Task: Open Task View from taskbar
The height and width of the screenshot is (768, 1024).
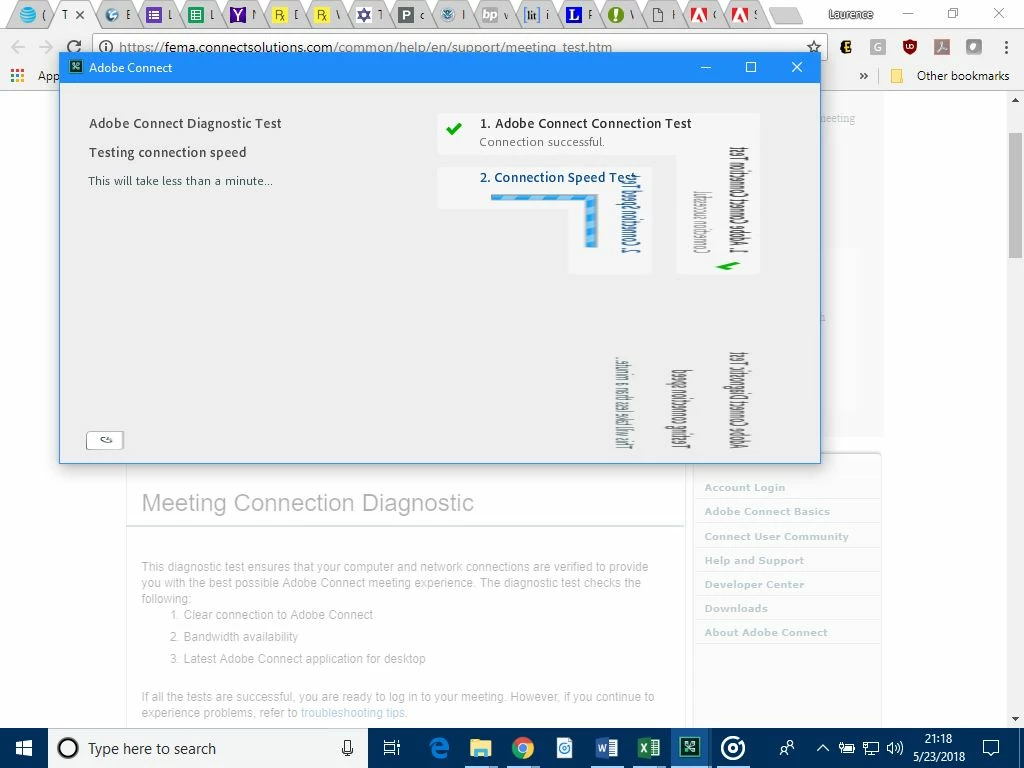Action: click(392, 748)
